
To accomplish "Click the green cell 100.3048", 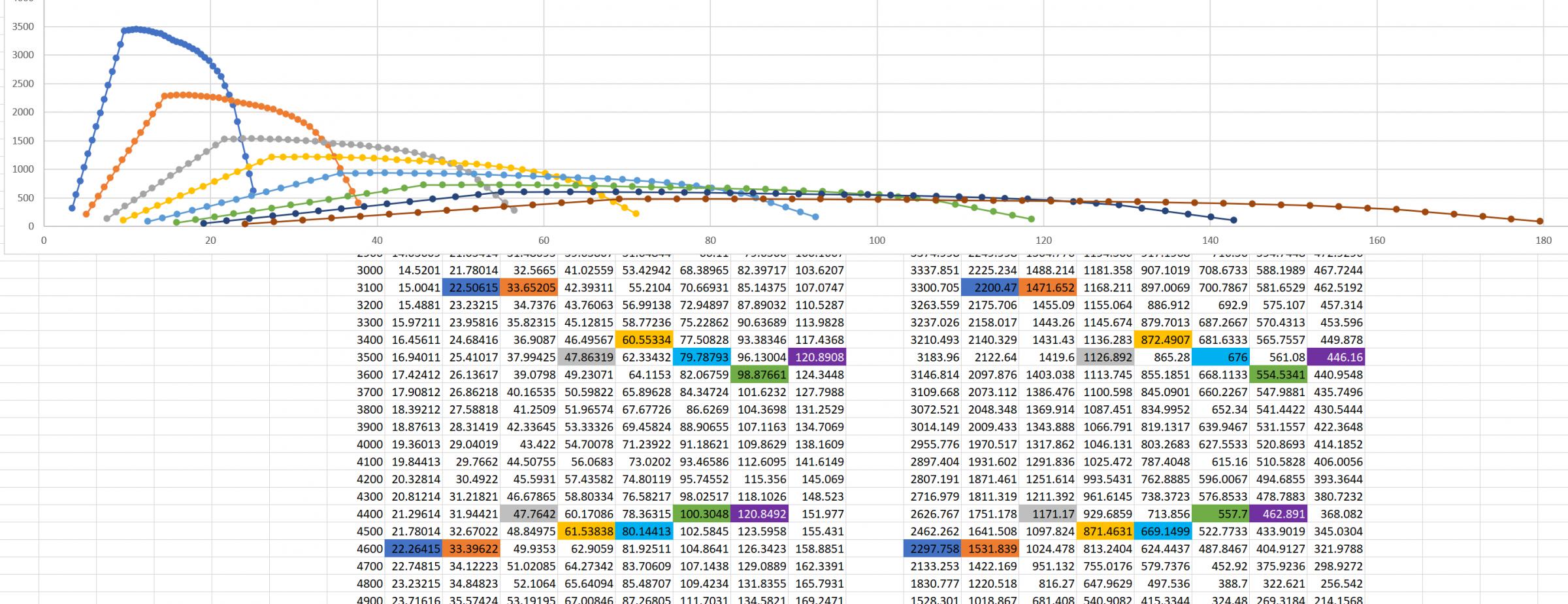I will (701, 514).
